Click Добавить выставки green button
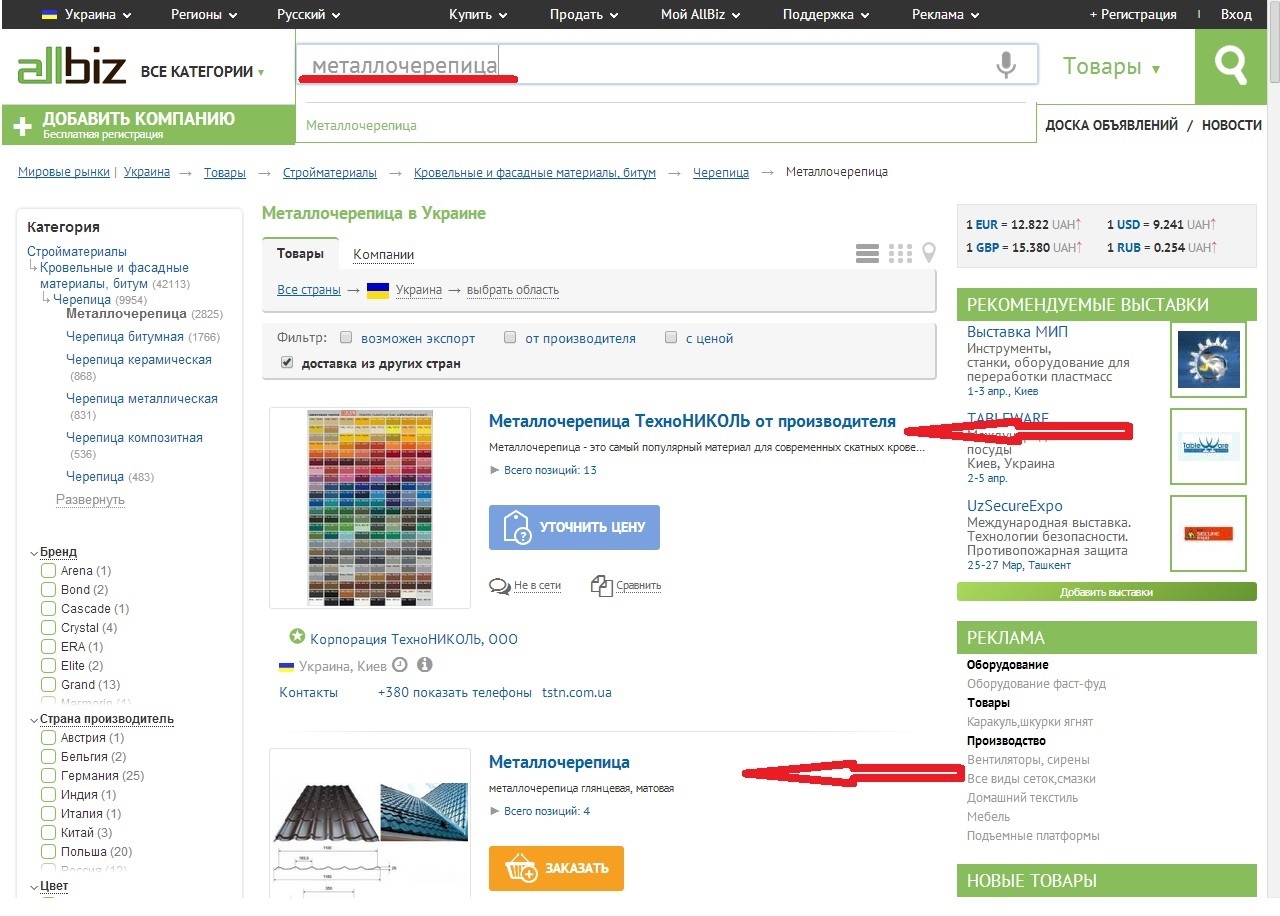Viewport: 1280px width, 916px height. (1106, 592)
